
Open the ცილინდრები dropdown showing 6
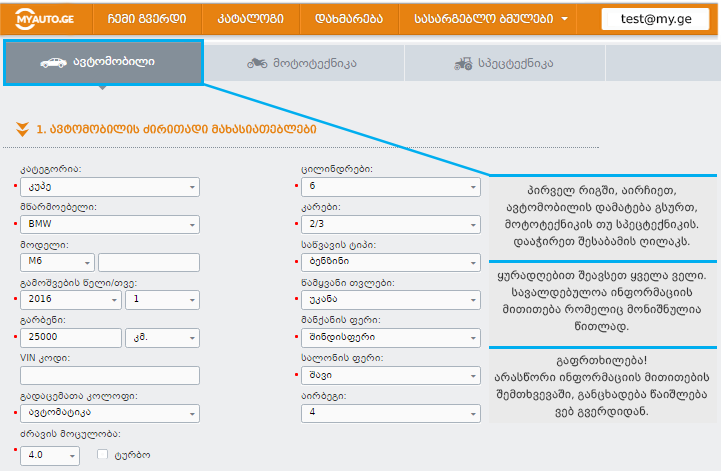pos(391,187)
